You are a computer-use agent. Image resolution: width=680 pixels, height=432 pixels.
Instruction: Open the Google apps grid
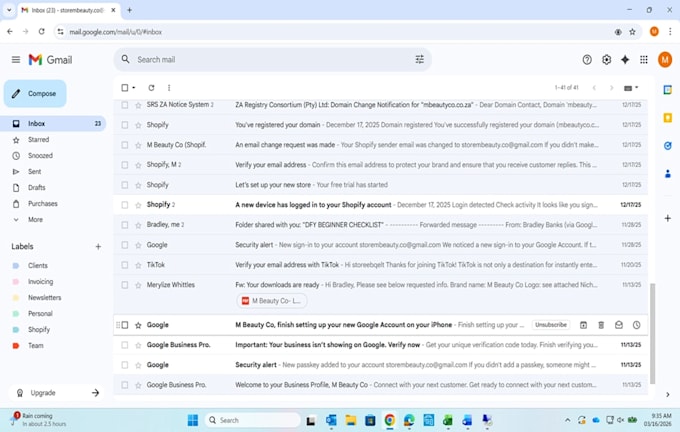pos(644,59)
